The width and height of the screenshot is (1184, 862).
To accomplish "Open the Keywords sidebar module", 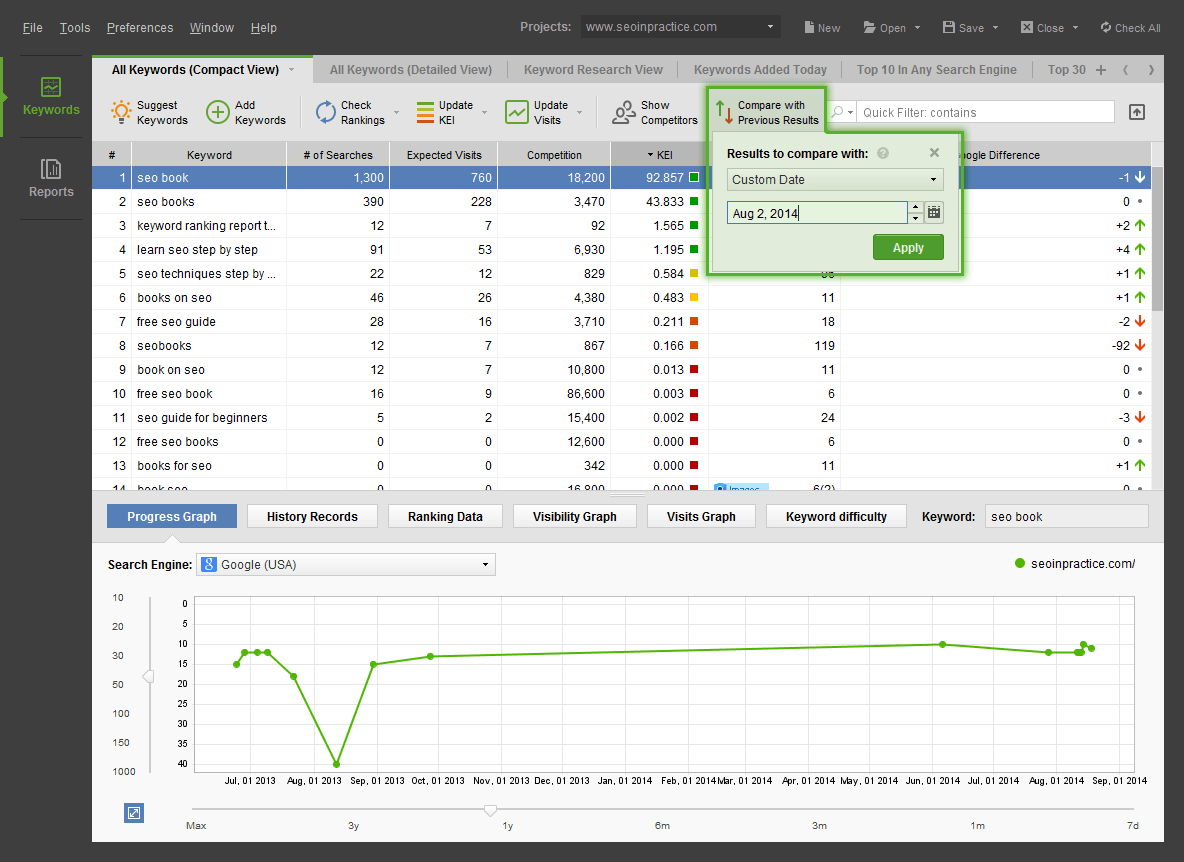I will (51, 97).
